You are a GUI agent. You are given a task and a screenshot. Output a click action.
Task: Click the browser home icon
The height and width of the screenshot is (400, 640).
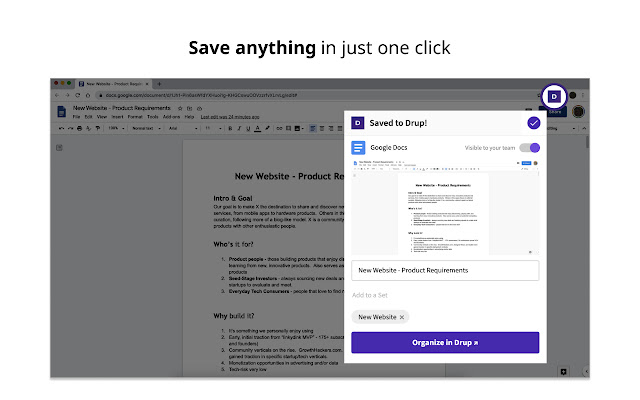coord(88,95)
